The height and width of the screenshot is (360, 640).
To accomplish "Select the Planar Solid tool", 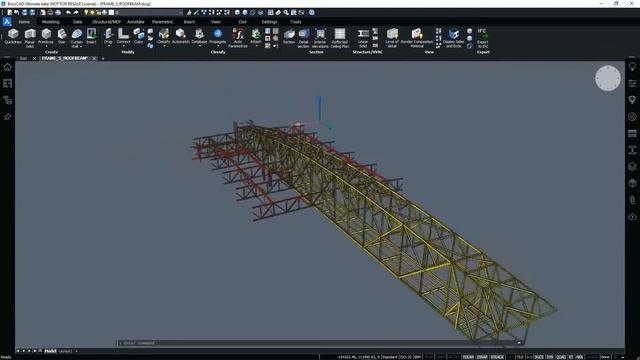I will (x=30, y=38).
